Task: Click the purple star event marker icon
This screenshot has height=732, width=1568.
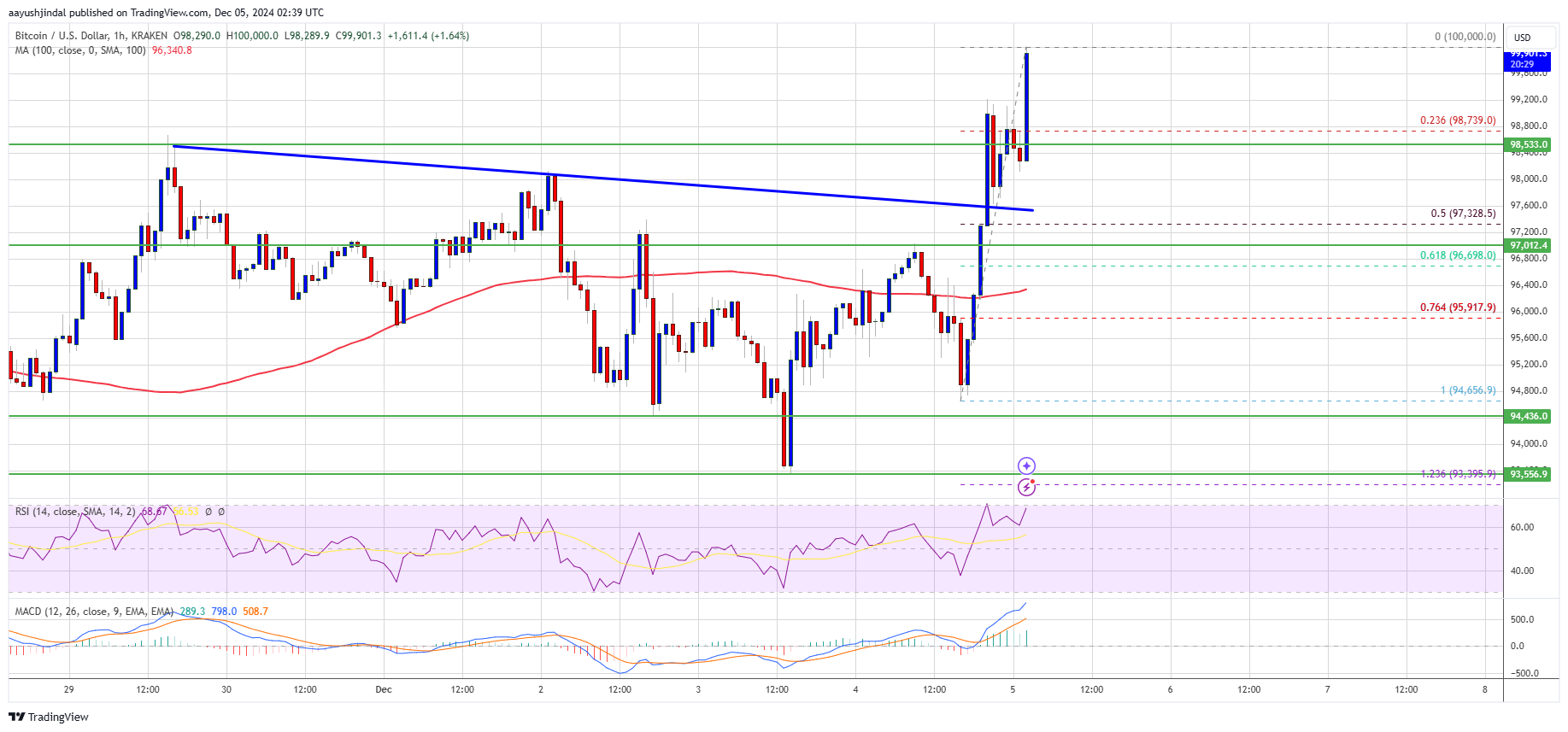Action: click(1026, 466)
